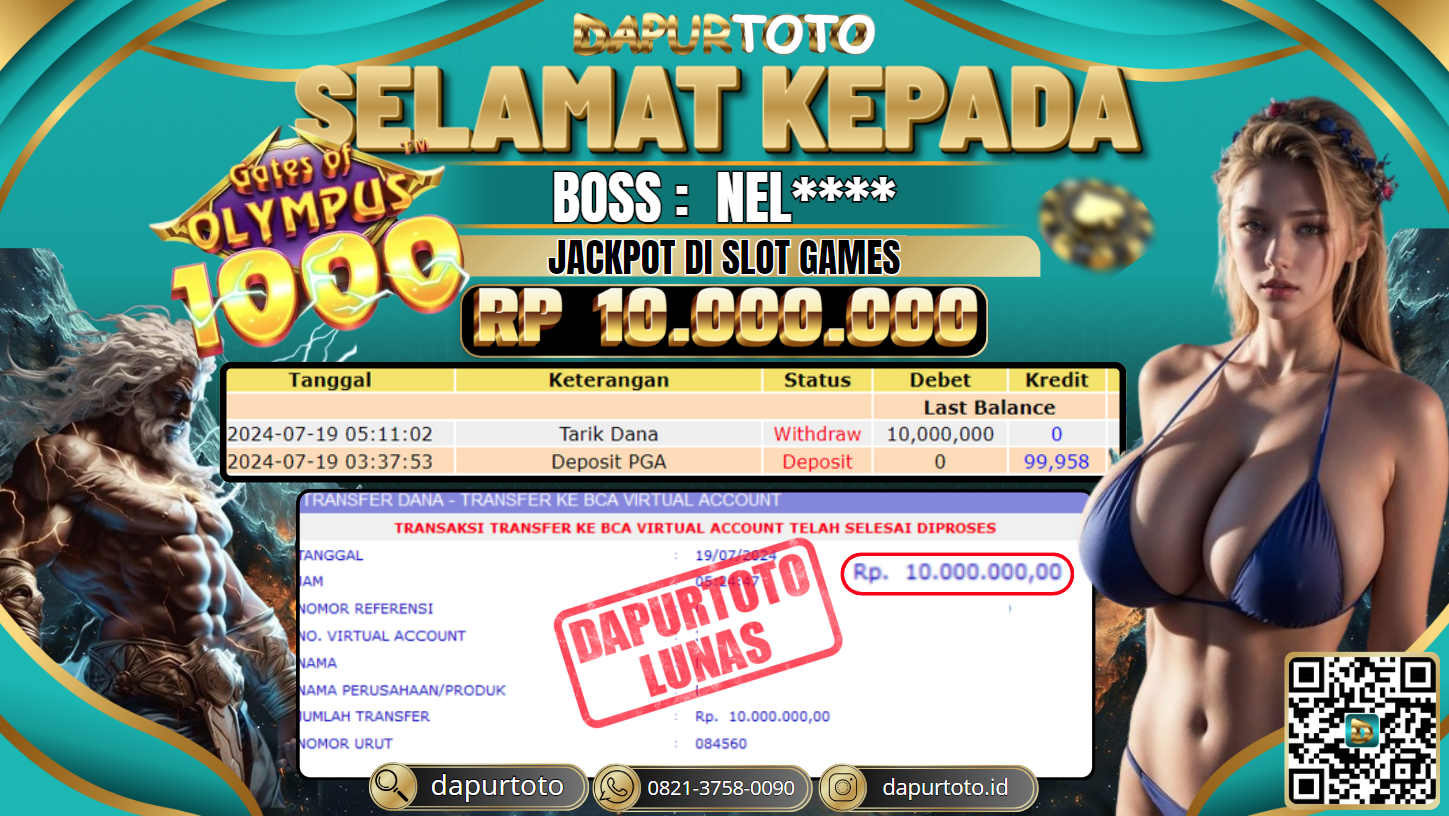Click the red Withdraw status text
Screen dimensions: 1449x816
817,434
